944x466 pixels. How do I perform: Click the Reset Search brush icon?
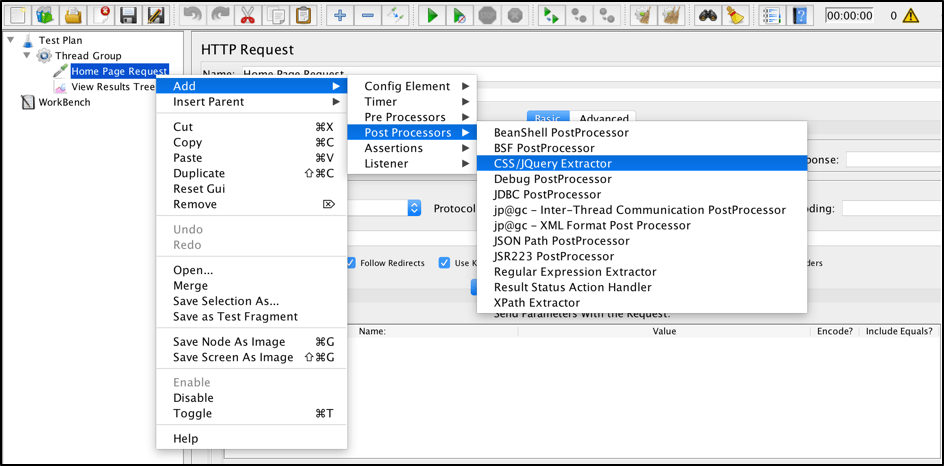coord(734,15)
